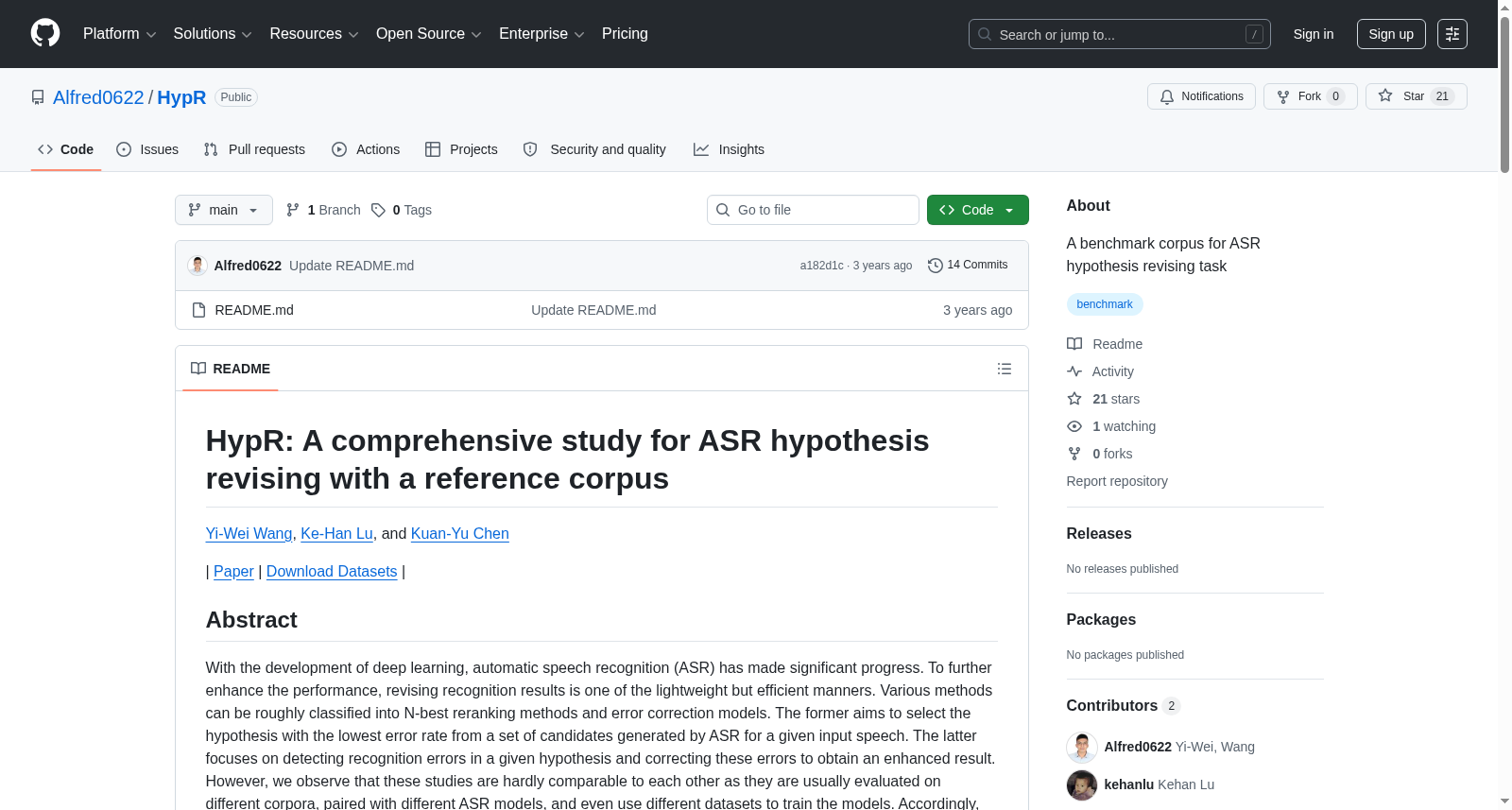View the 1 Branch link

pos(323,210)
